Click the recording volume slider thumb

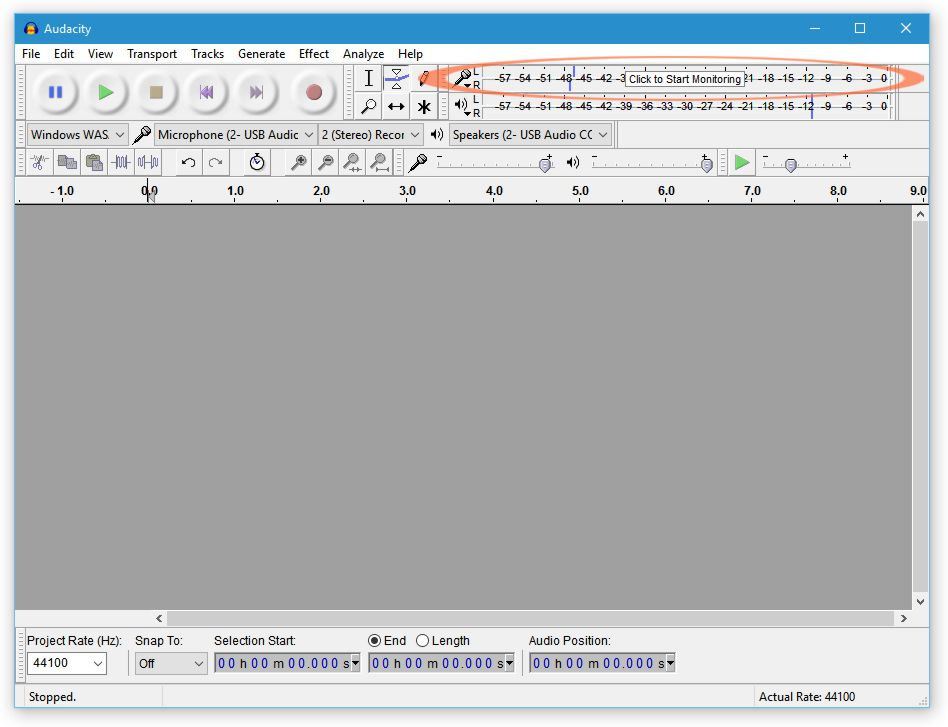click(545, 164)
